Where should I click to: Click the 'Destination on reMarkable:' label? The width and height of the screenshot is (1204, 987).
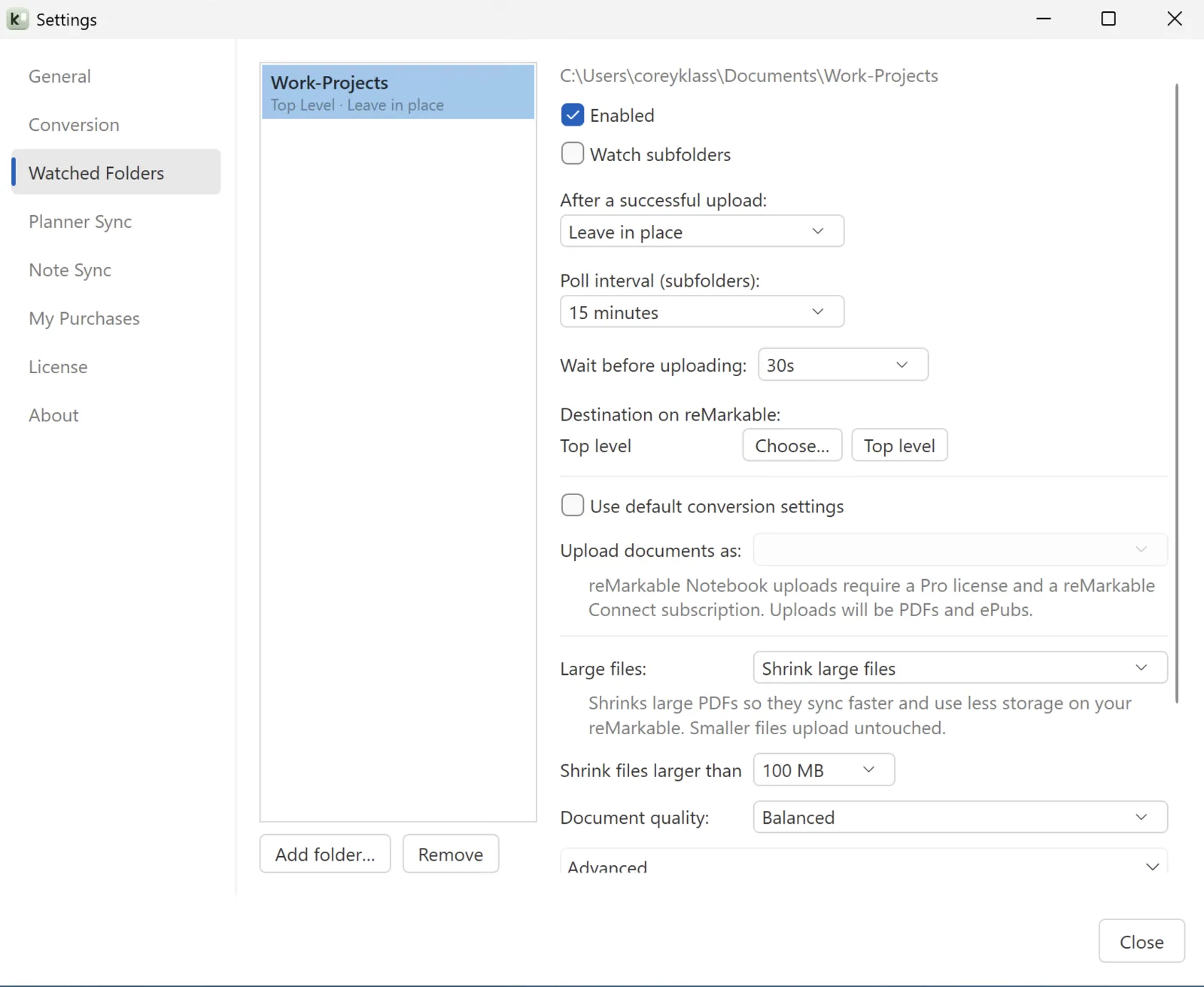point(670,415)
